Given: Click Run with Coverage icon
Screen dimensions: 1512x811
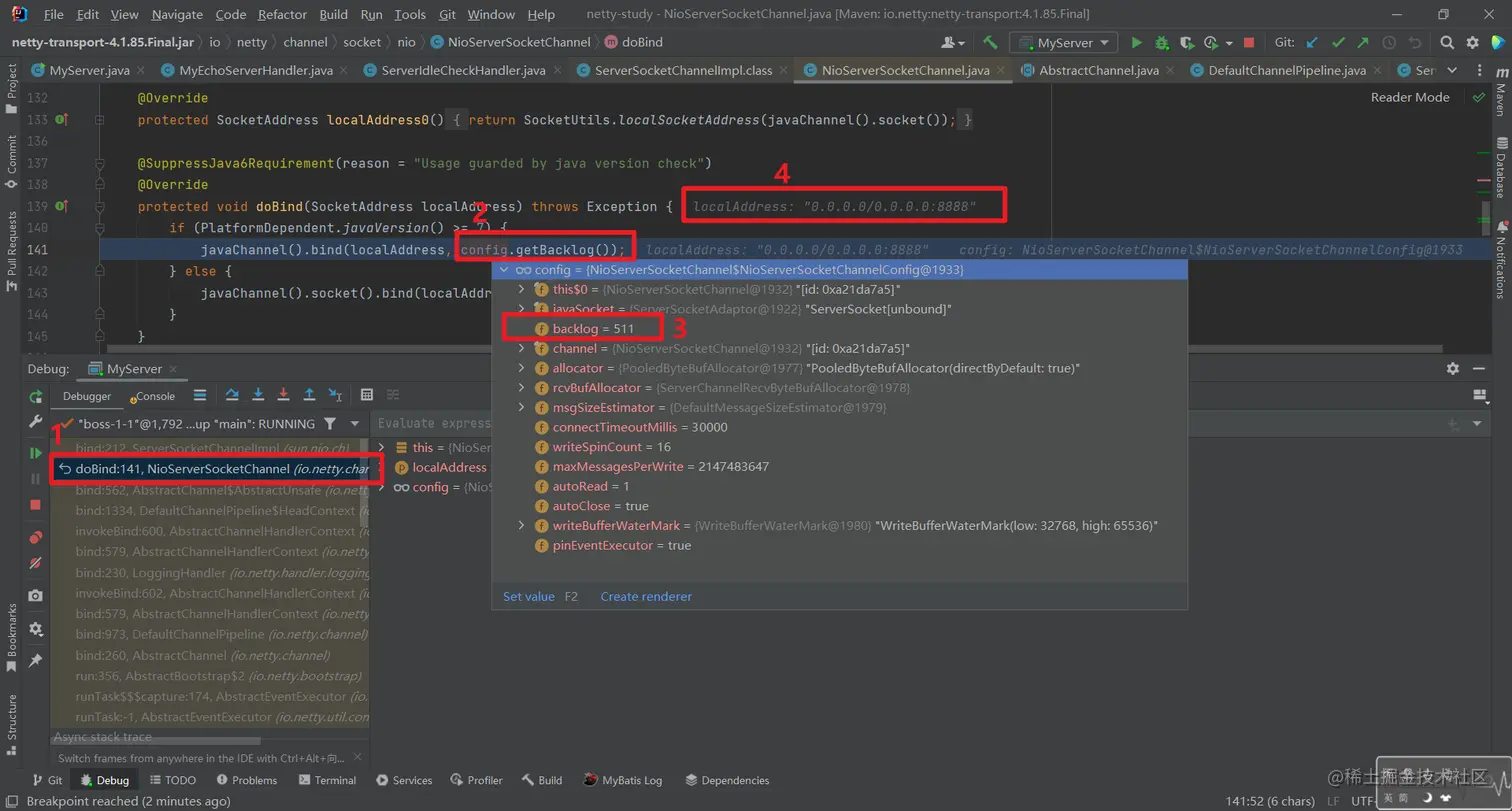Looking at the screenshot, I should tap(1186, 43).
